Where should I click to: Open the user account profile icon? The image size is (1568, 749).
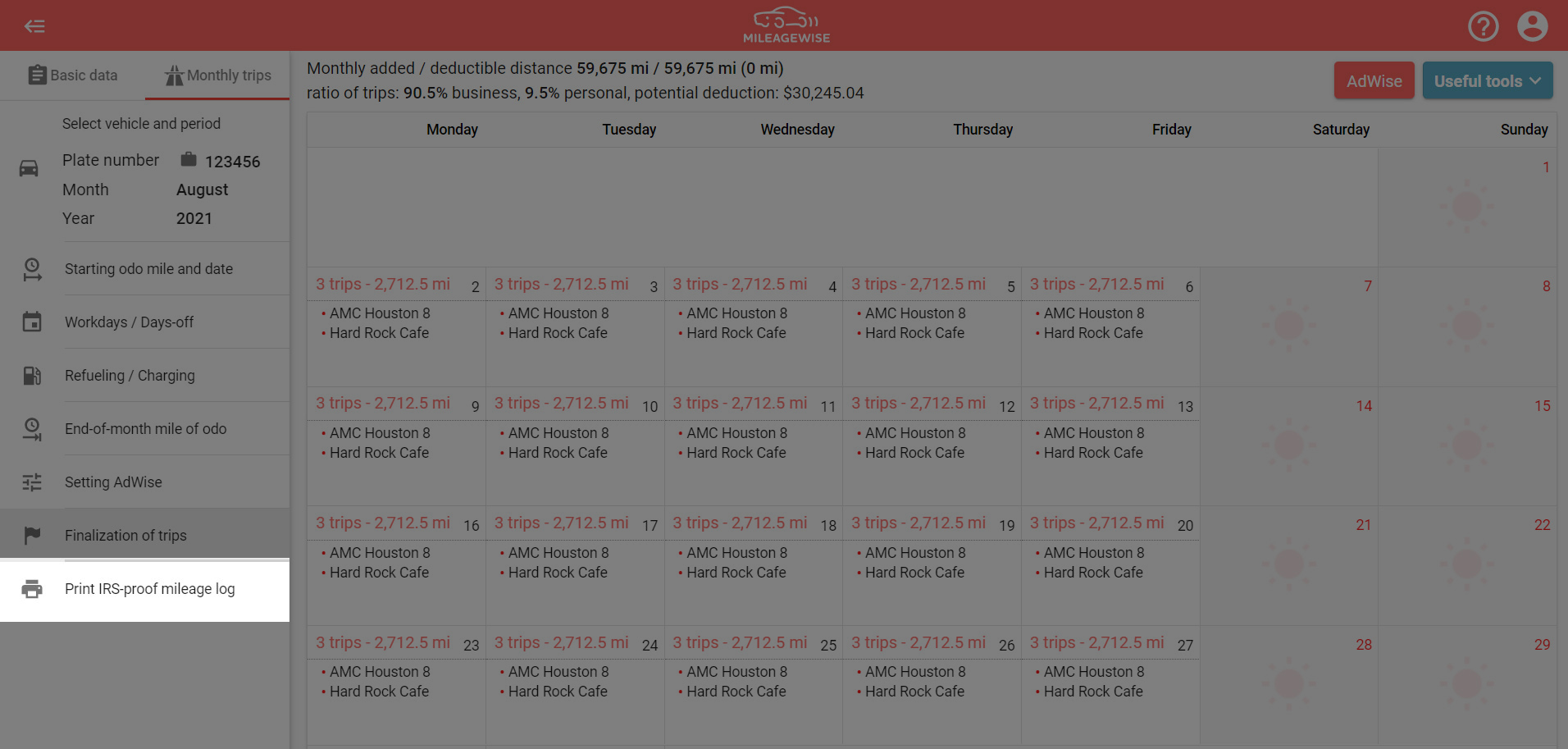[x=1532, y=26]
